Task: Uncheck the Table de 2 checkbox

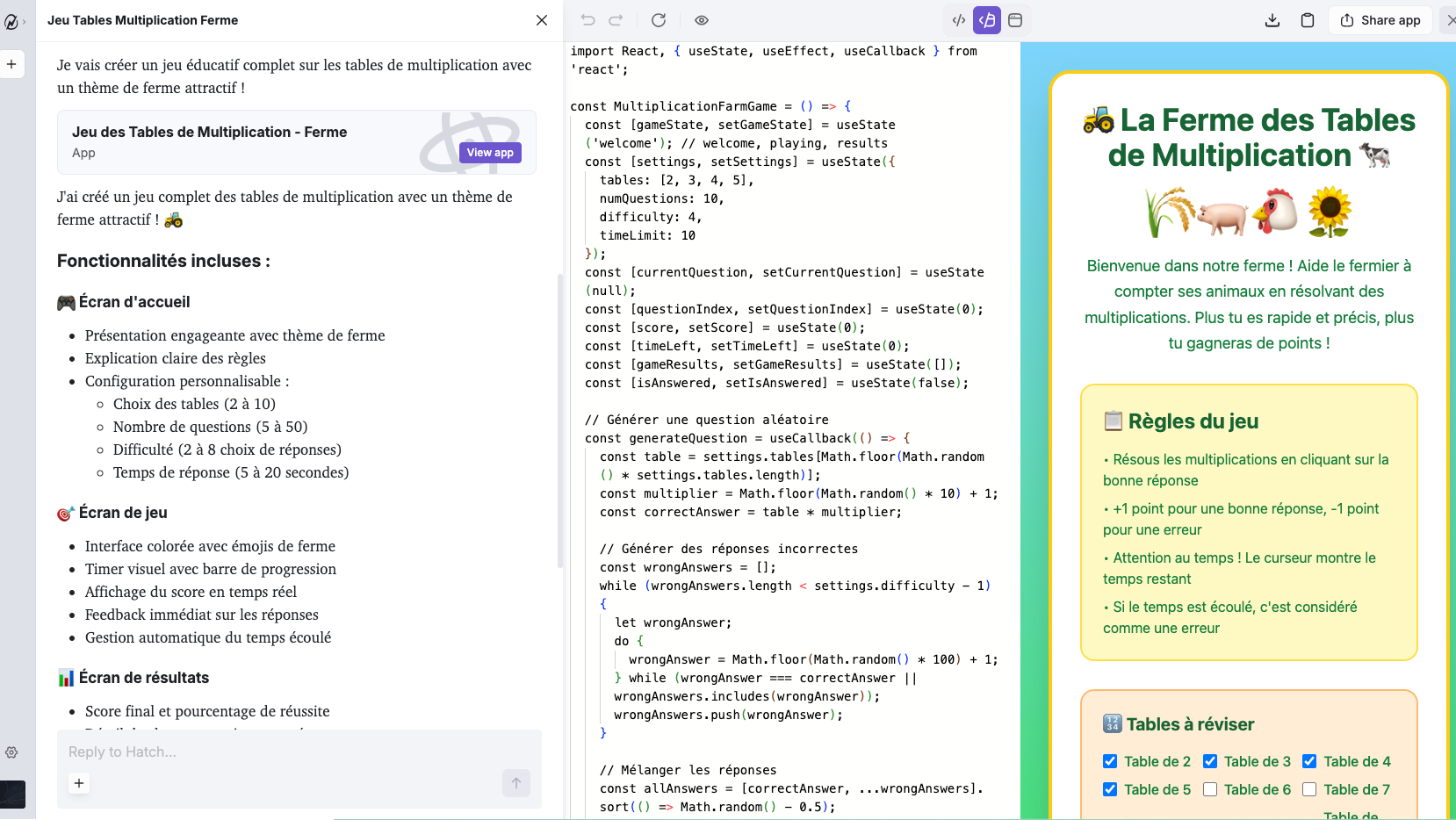Action: pyautogui.click(x=1110, y=761)
